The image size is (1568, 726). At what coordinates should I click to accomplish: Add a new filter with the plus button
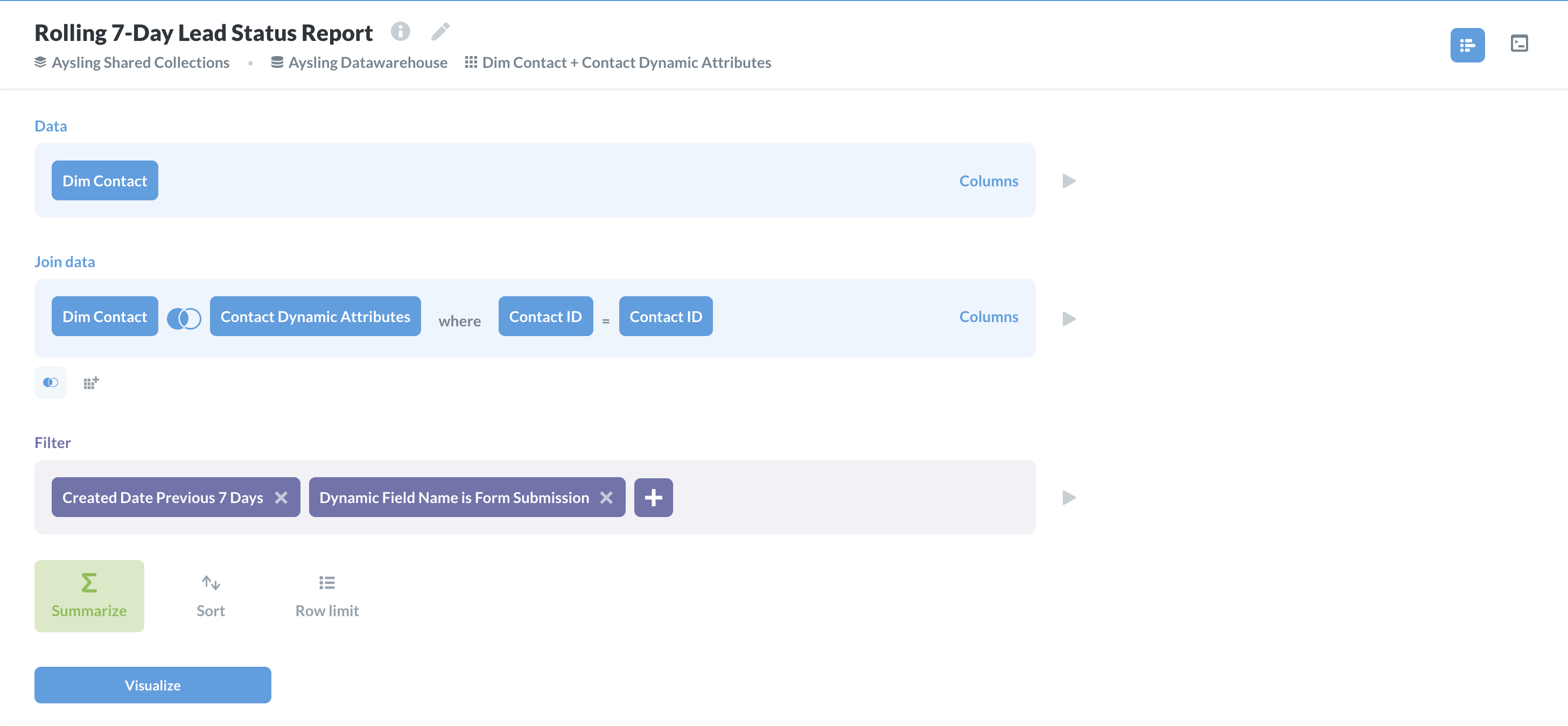click(x=653, y=498)
